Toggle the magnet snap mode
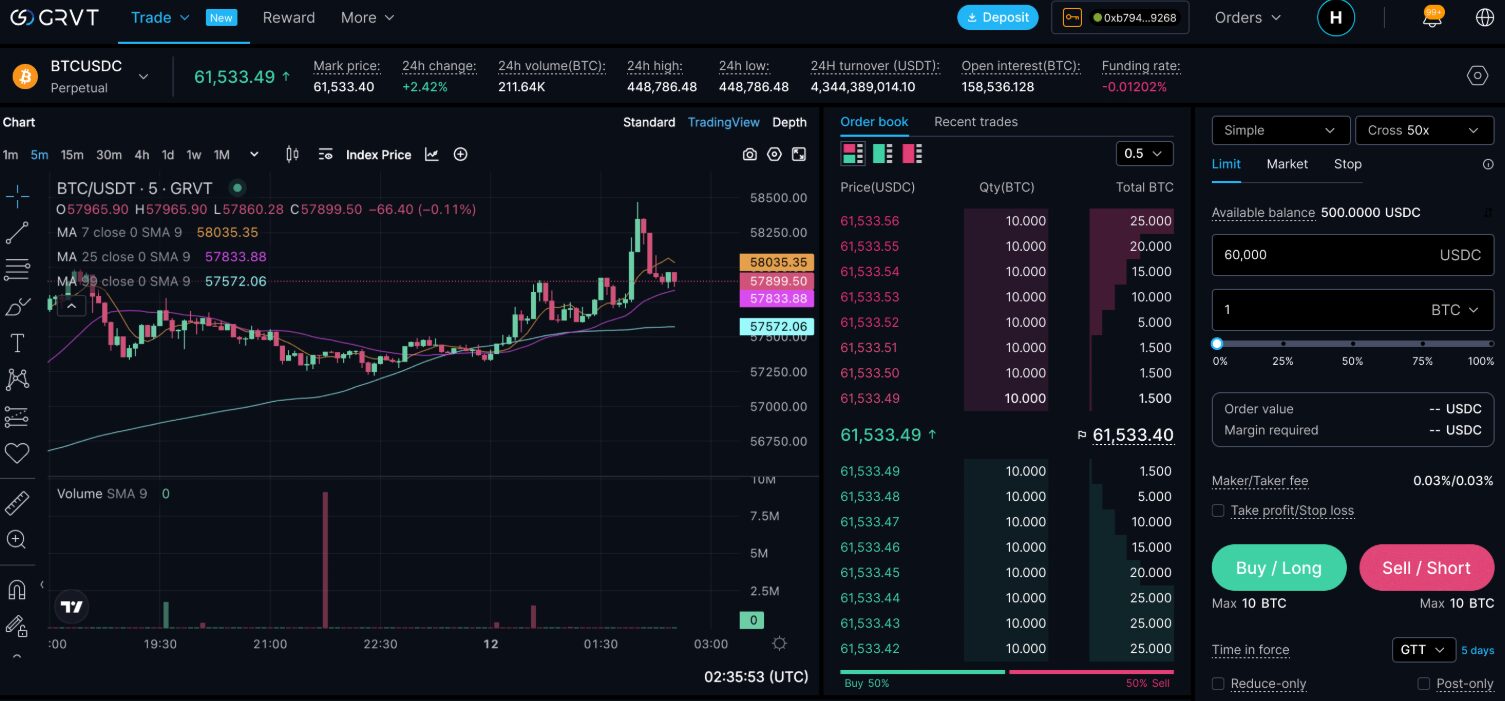The width and height of the screenshot is (1505, 701). coord(17,589)
